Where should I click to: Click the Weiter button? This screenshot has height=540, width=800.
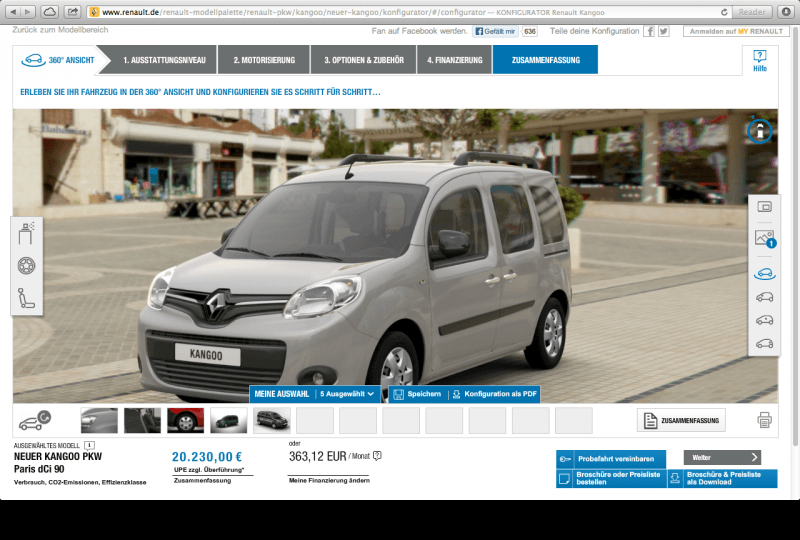pyautogui.click(x=722, y=457)
